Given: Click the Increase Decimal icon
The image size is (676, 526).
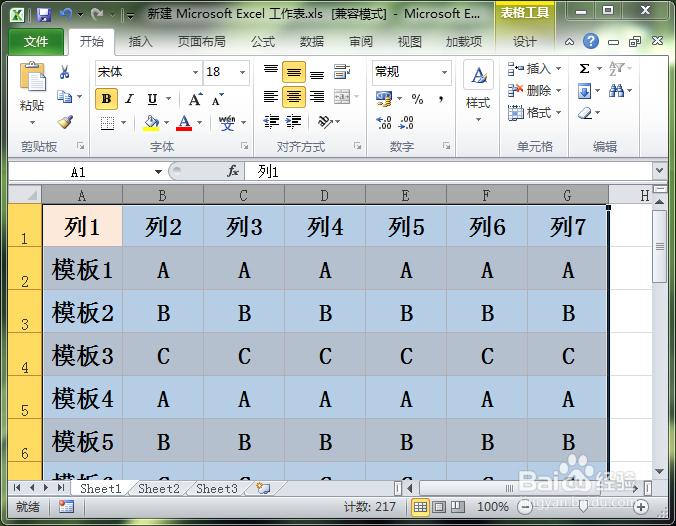Looking at the screenshot, I should click(383, 122).
